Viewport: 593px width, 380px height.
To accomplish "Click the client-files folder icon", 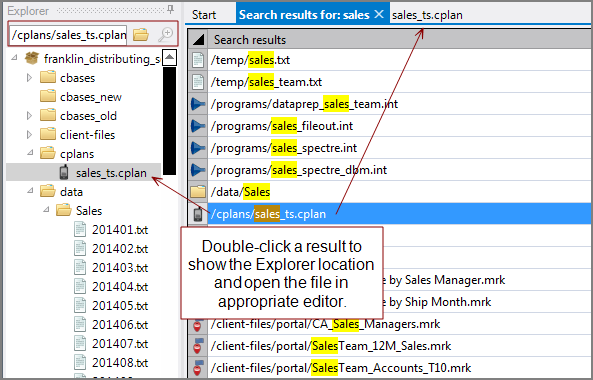I will (48, 134).
